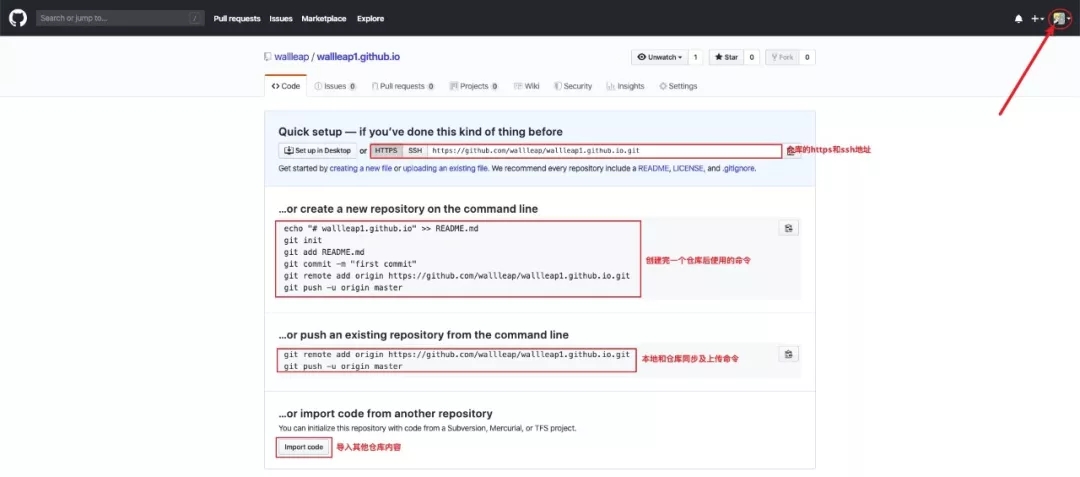Click the GitHub Octocat logo
Viewport: 1080px width, 477px height.
click(x=18, y=18)
